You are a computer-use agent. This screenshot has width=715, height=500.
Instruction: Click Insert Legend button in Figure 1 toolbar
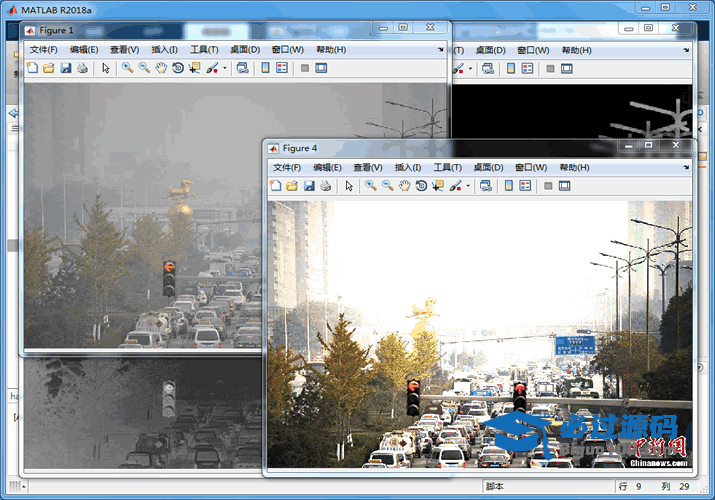[x=282, y=68]
